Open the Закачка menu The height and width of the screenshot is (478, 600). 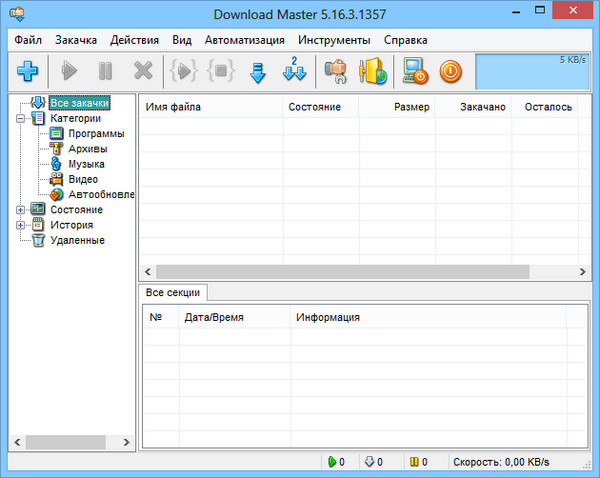[76, 40]
